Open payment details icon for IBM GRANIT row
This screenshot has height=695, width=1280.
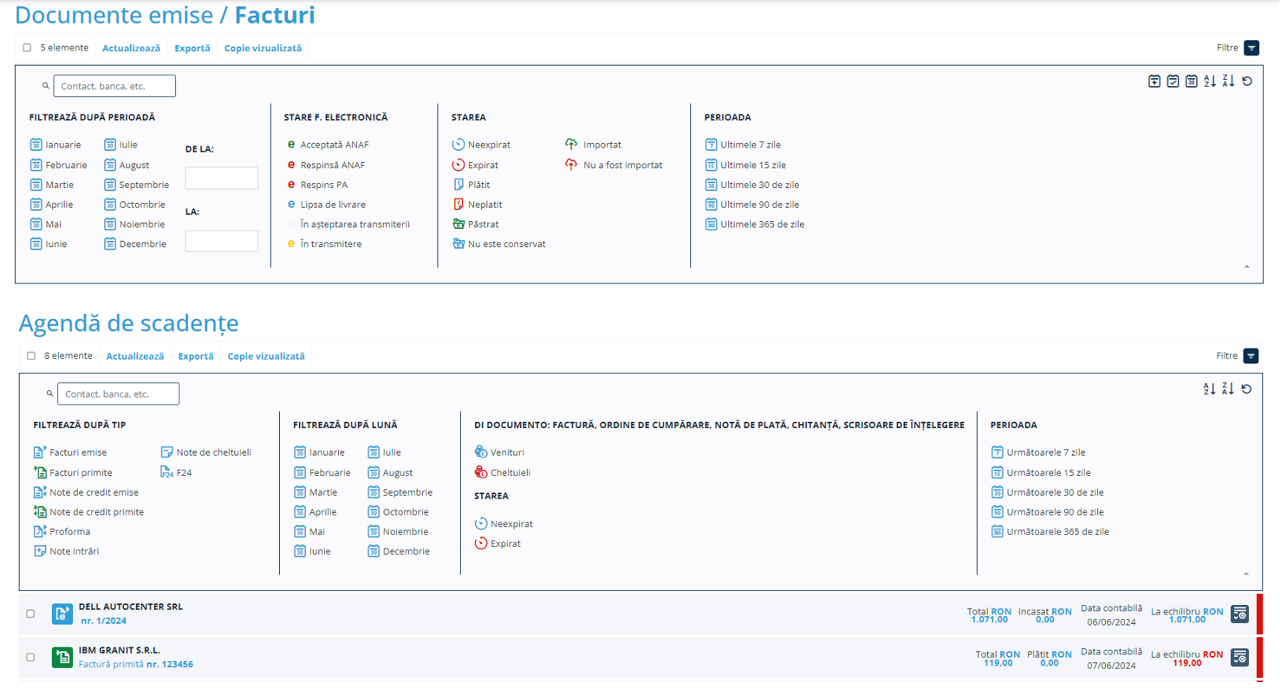tap(1240, 657)
